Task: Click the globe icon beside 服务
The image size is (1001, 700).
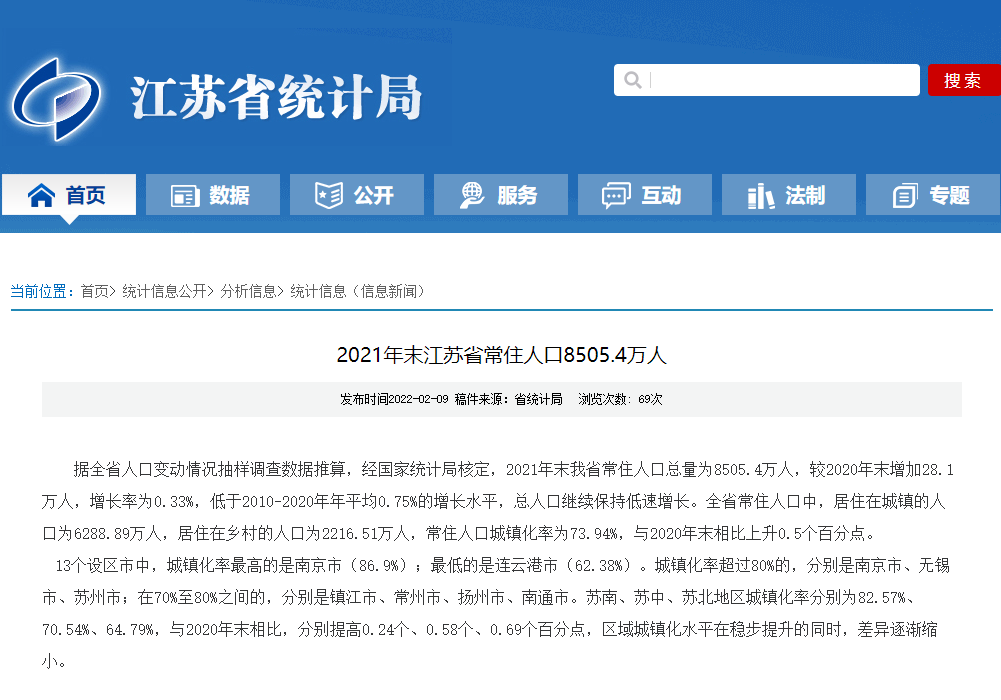Action: coord(471,194)
